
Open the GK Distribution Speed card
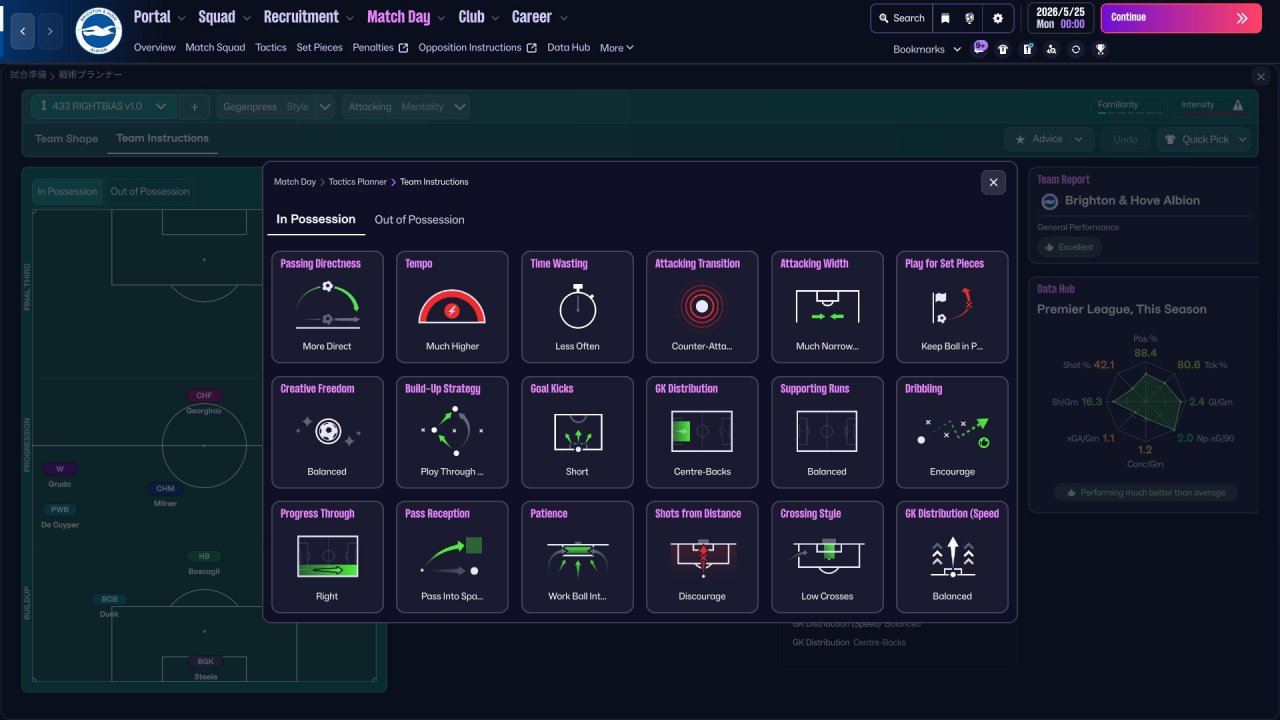[x=952, y=557]
